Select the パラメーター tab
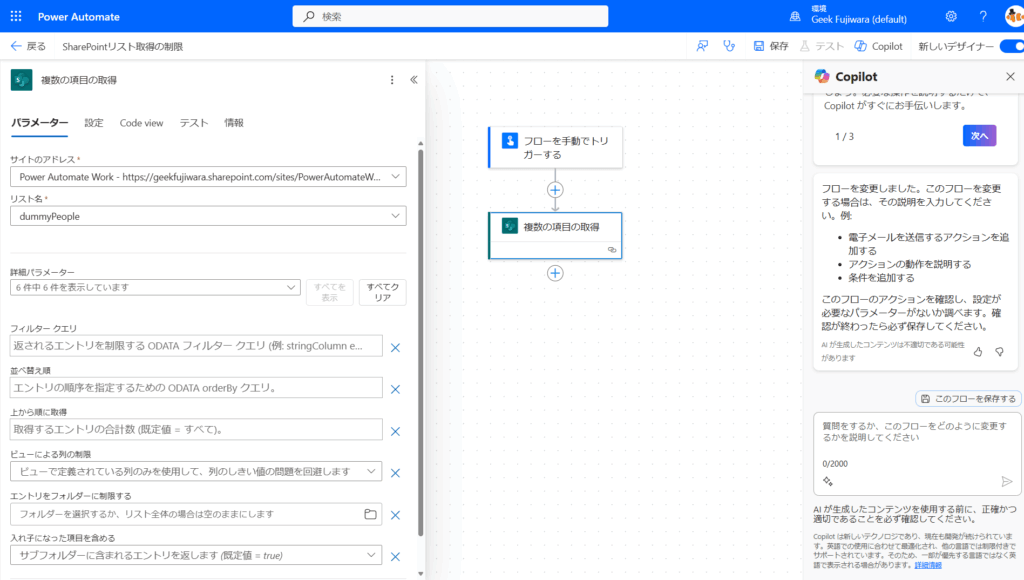 point(39,123)
